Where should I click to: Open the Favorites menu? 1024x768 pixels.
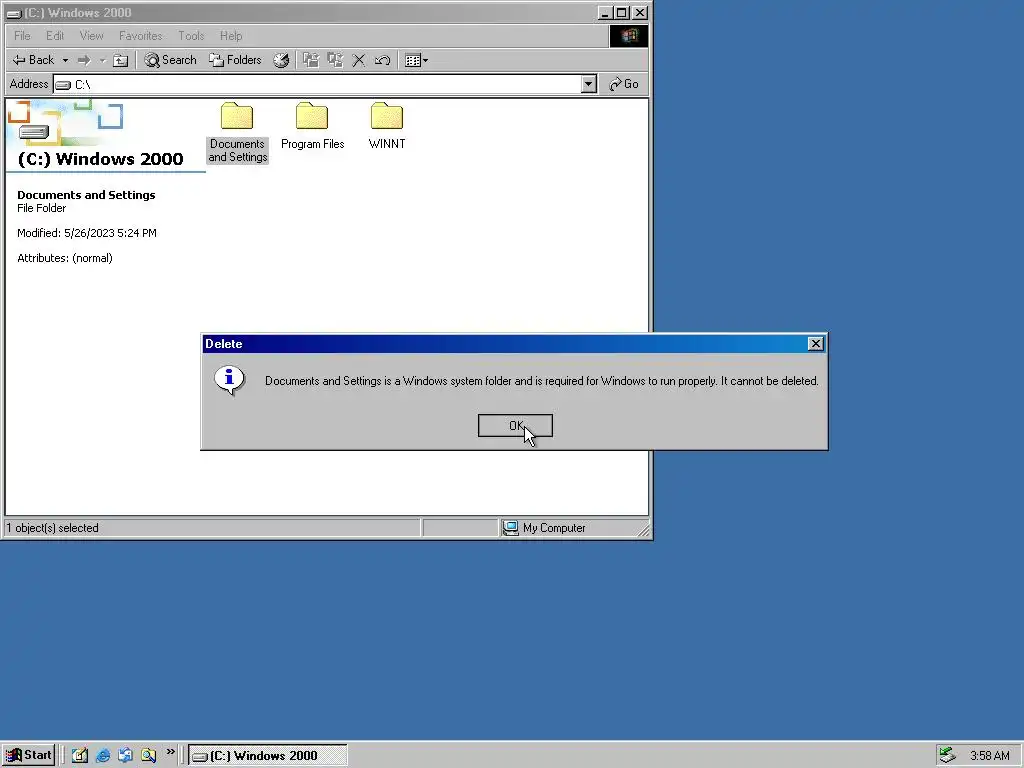140,36
